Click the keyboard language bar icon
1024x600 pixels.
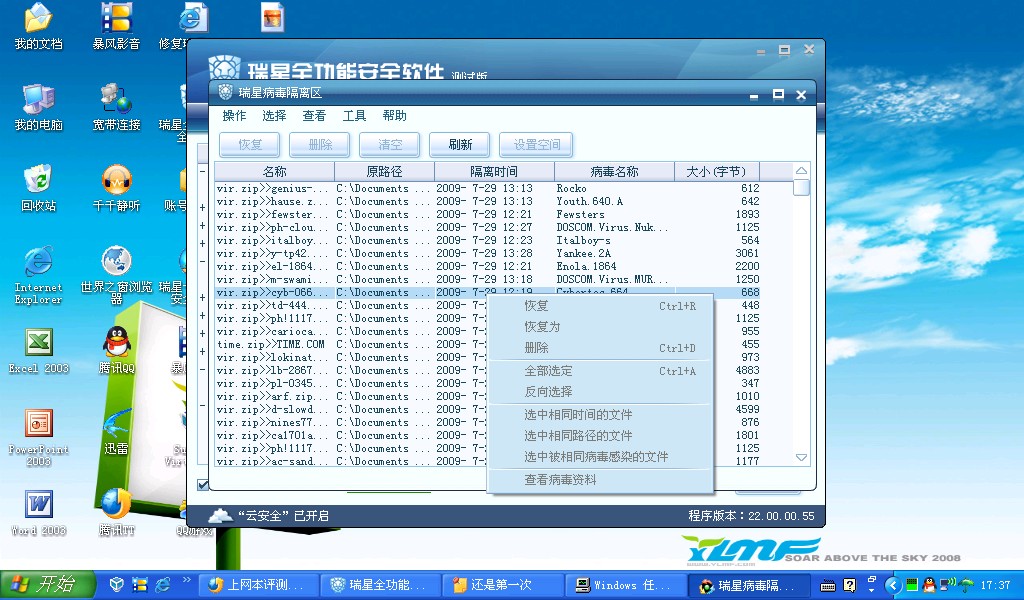[x=827, y=586]
